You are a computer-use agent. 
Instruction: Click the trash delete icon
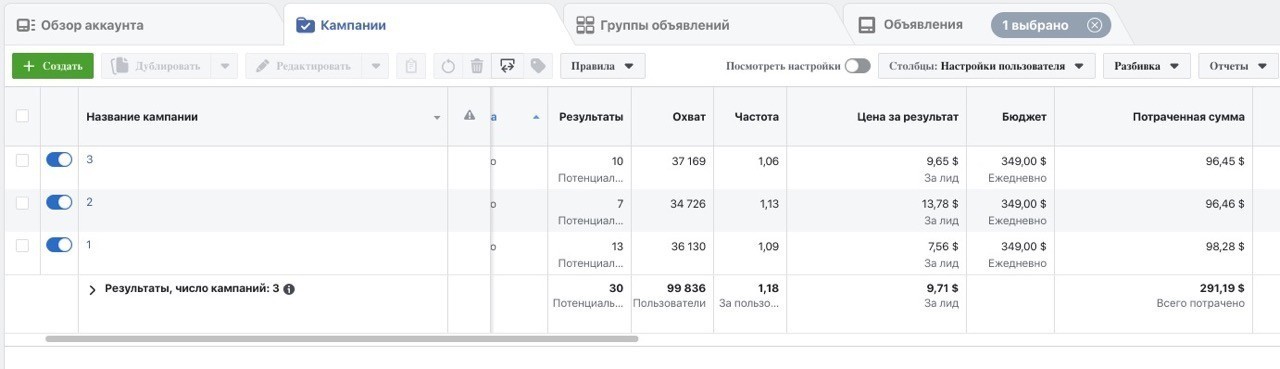[x=477, y=66]
